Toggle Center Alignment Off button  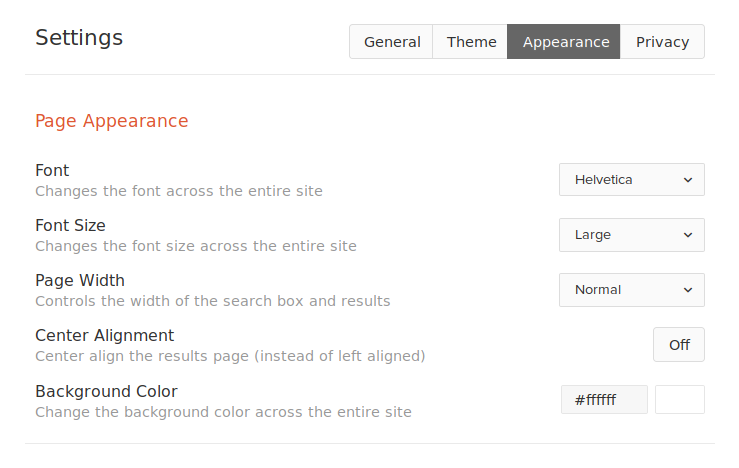[x=679, y=345]
